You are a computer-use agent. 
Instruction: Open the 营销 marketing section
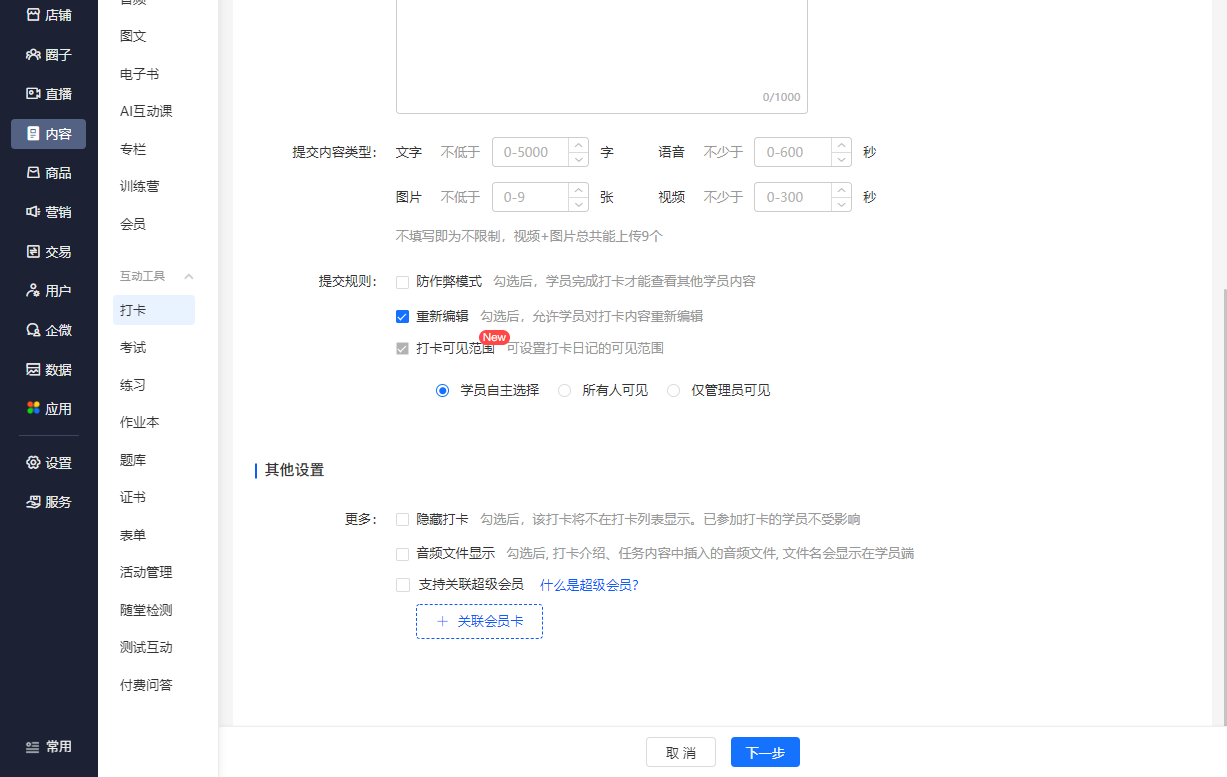tap(47, 214)
